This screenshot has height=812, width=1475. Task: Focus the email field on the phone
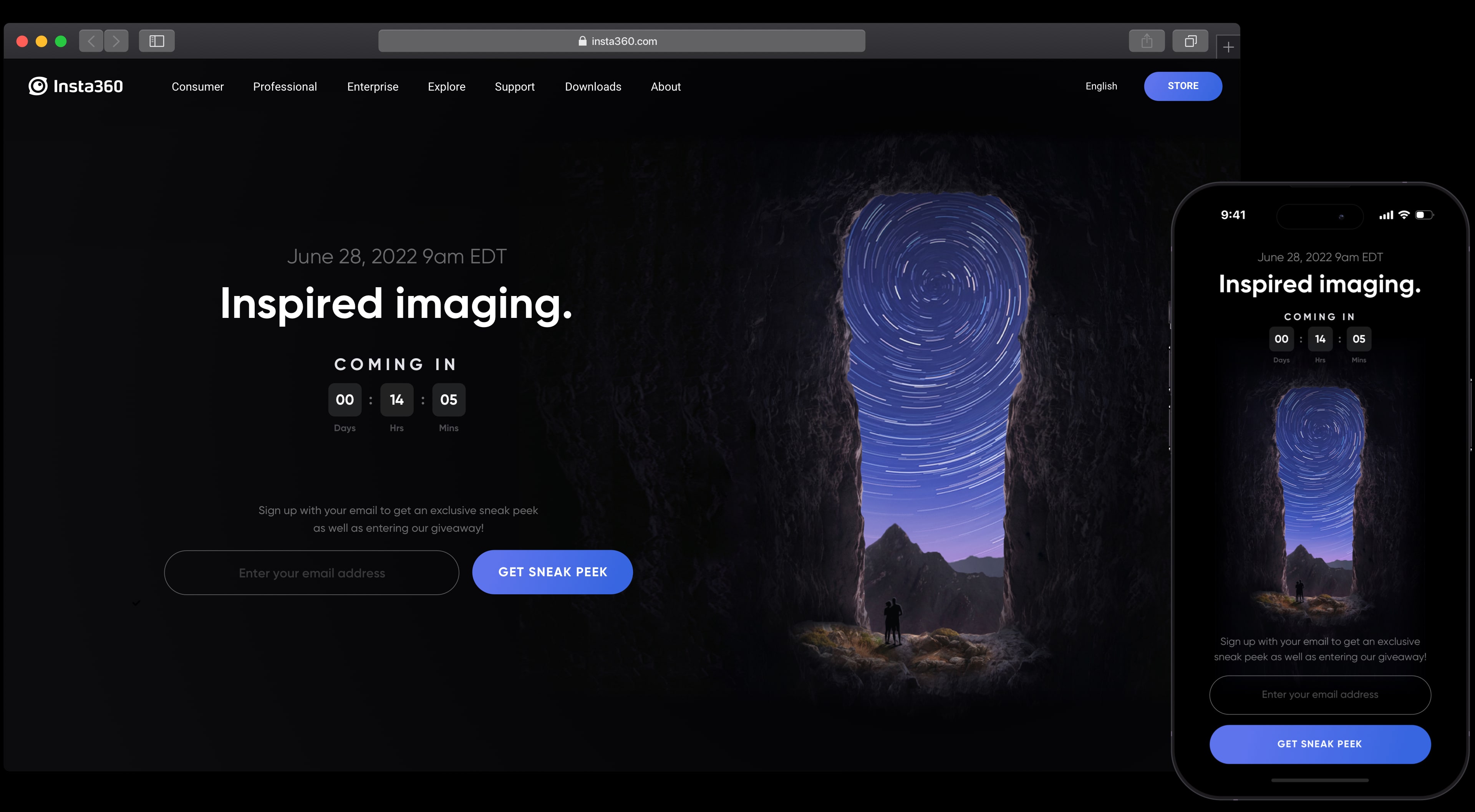pos(1320,695)
